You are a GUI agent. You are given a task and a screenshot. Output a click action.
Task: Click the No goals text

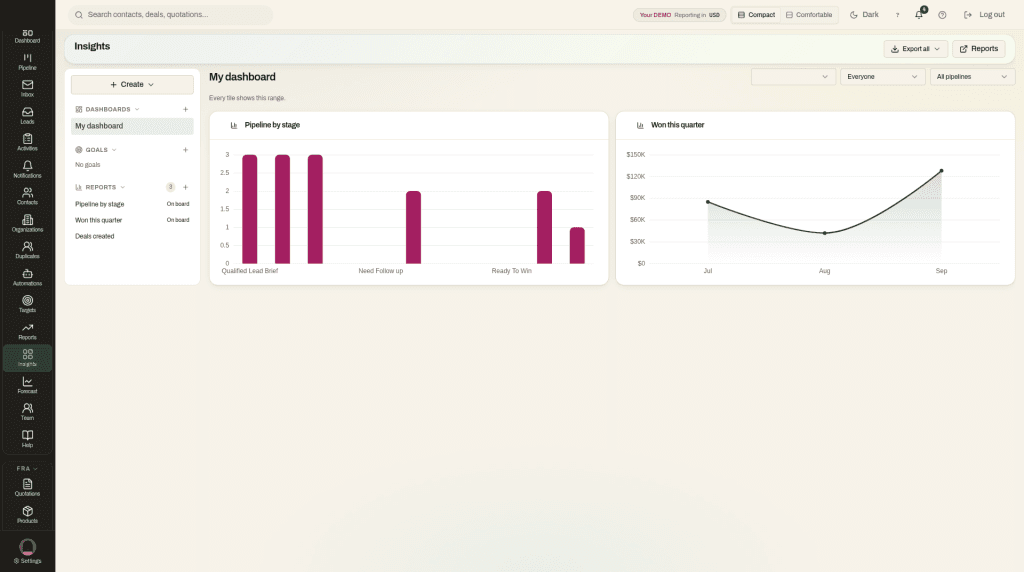[88, 165]
